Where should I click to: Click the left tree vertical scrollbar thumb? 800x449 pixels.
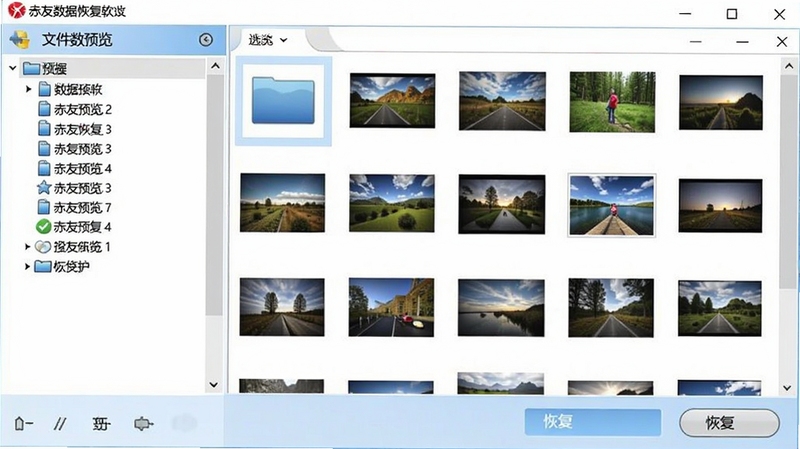[214, 195]
